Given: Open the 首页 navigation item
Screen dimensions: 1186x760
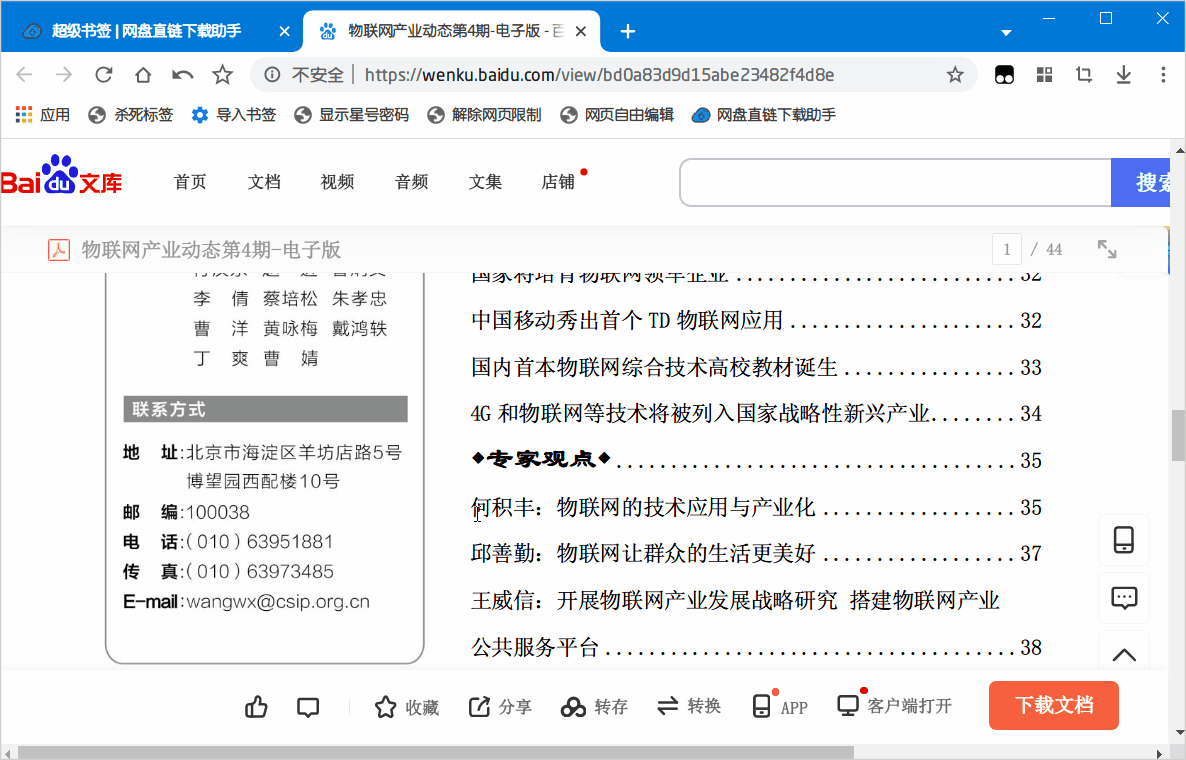Looking at the screenshot, I should [x=190, y=181].
